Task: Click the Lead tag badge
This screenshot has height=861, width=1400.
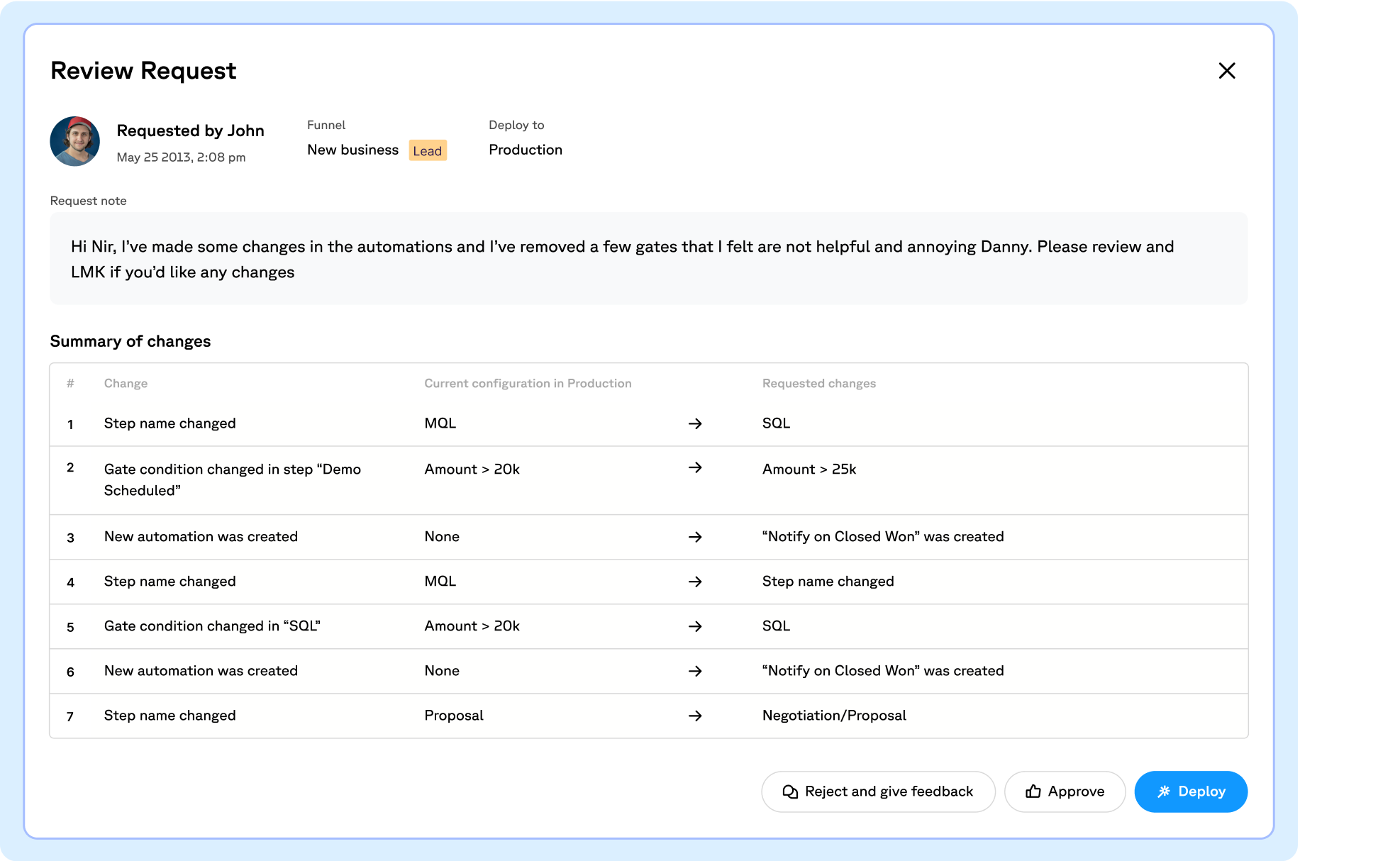Action: click(x=427, y=150)
